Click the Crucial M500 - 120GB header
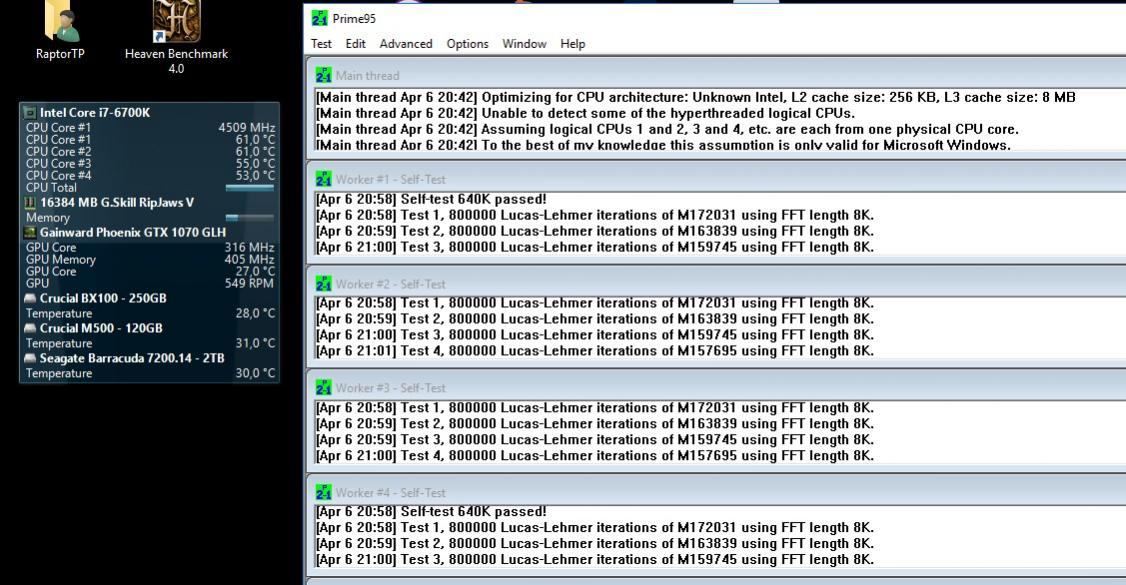Screen dimensions: 1126x585 point(101,329)
